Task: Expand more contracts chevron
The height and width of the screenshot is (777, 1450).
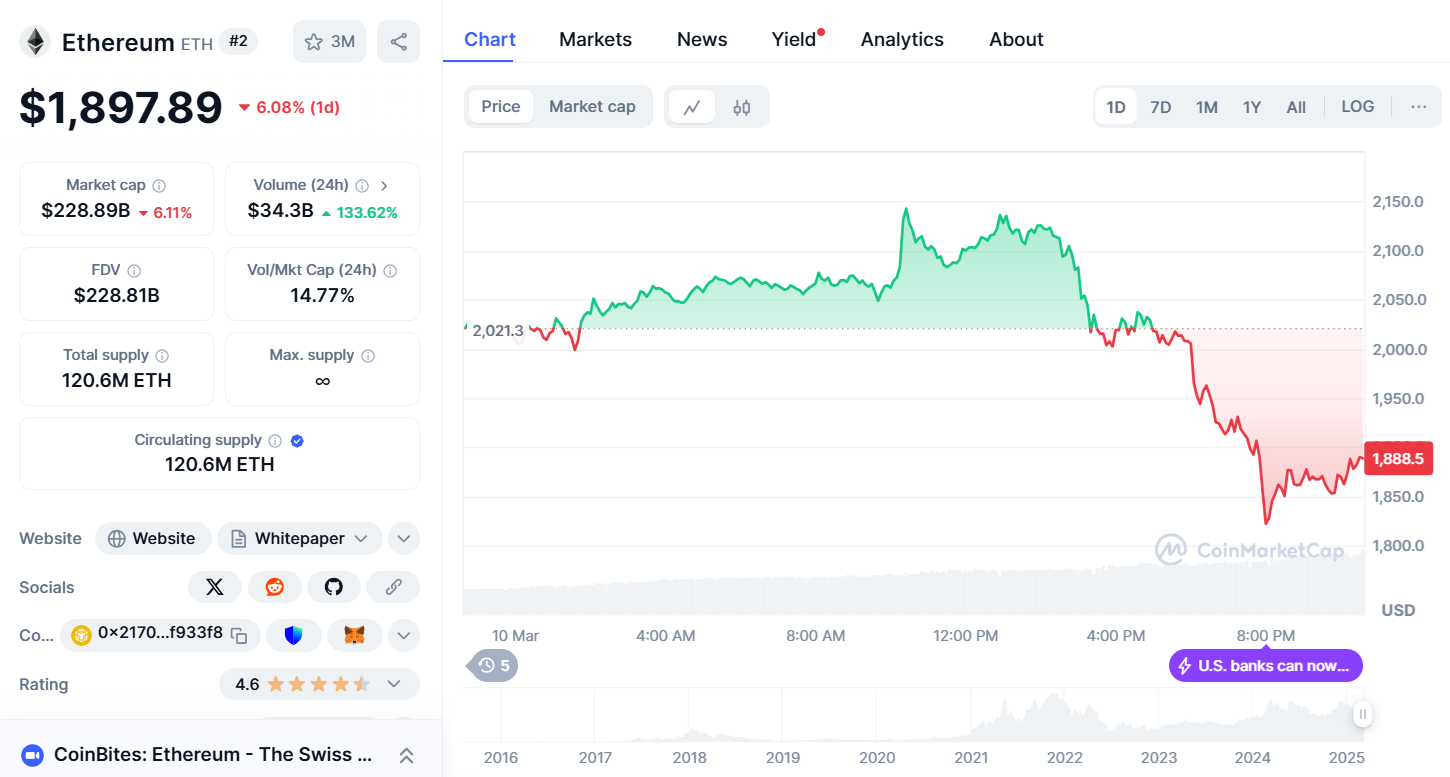Action: [403, 635]
